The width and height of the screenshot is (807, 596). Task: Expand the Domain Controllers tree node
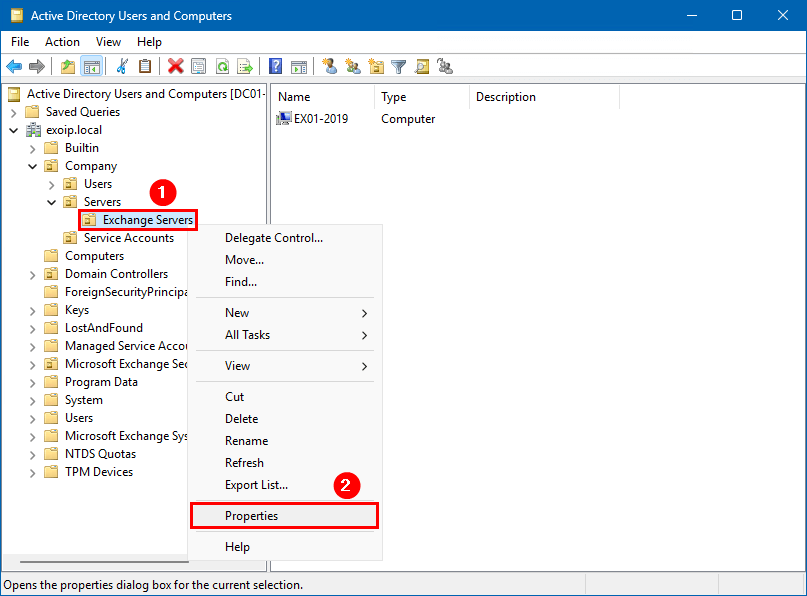point(32,274)
